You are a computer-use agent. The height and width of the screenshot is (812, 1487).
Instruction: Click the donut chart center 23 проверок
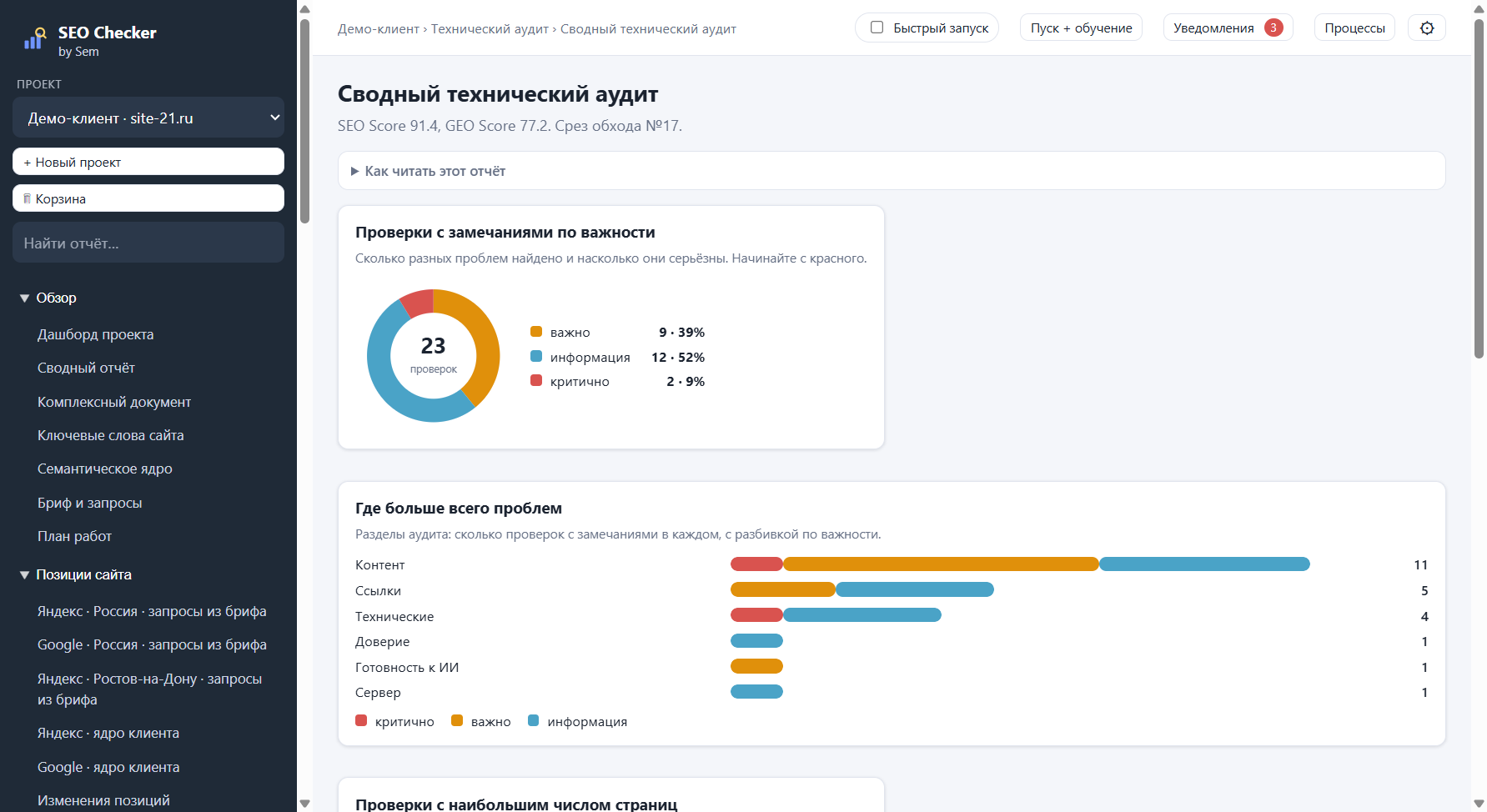point(434,354)
